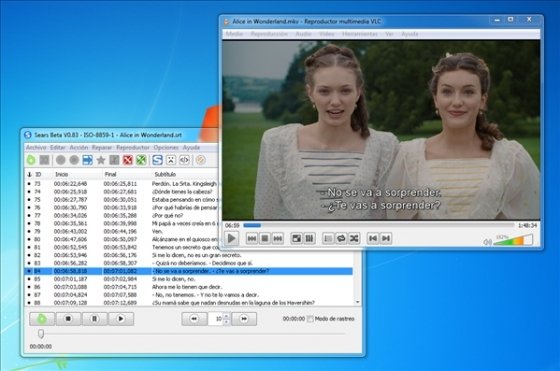Open the Reparar menu in Sears
Image resolution: width=560 pixels, height=371 pixels.
102,147
